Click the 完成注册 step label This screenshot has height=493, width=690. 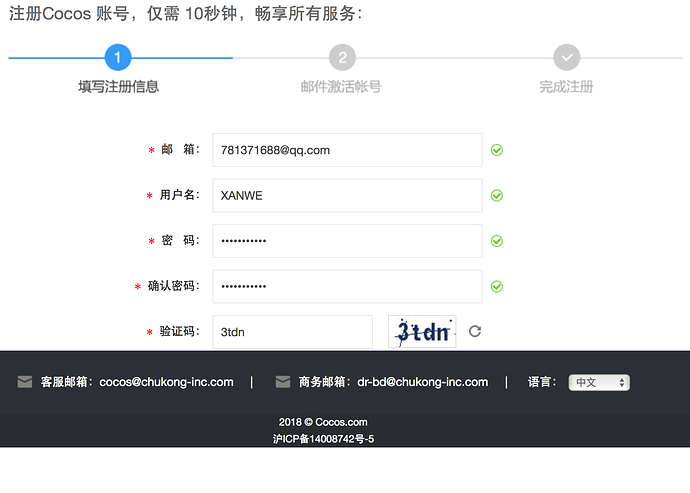(x=566, y=86)
